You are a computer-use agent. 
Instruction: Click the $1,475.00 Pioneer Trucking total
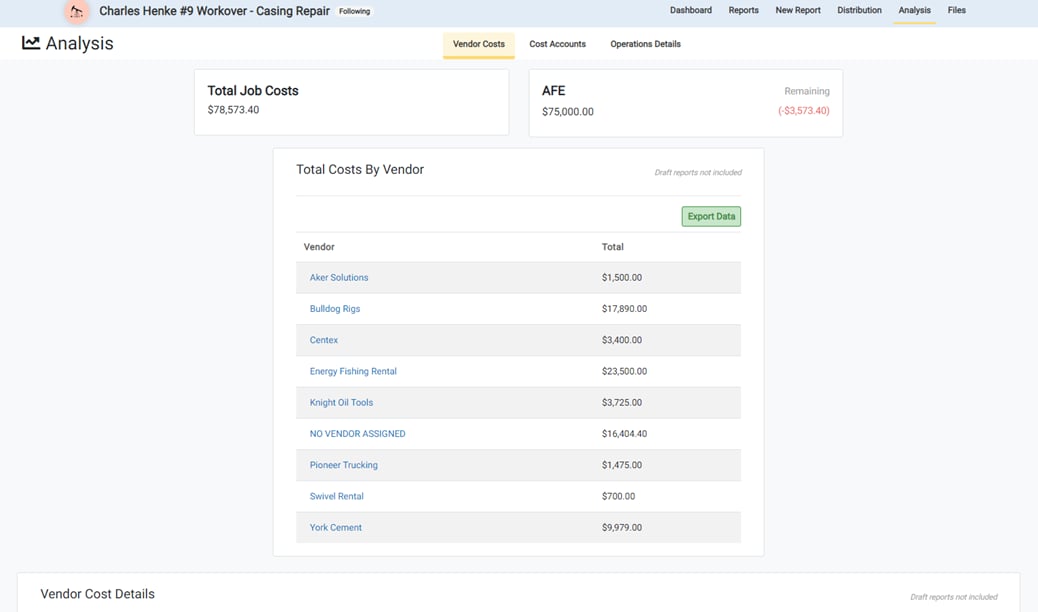[x=622, y=465]
